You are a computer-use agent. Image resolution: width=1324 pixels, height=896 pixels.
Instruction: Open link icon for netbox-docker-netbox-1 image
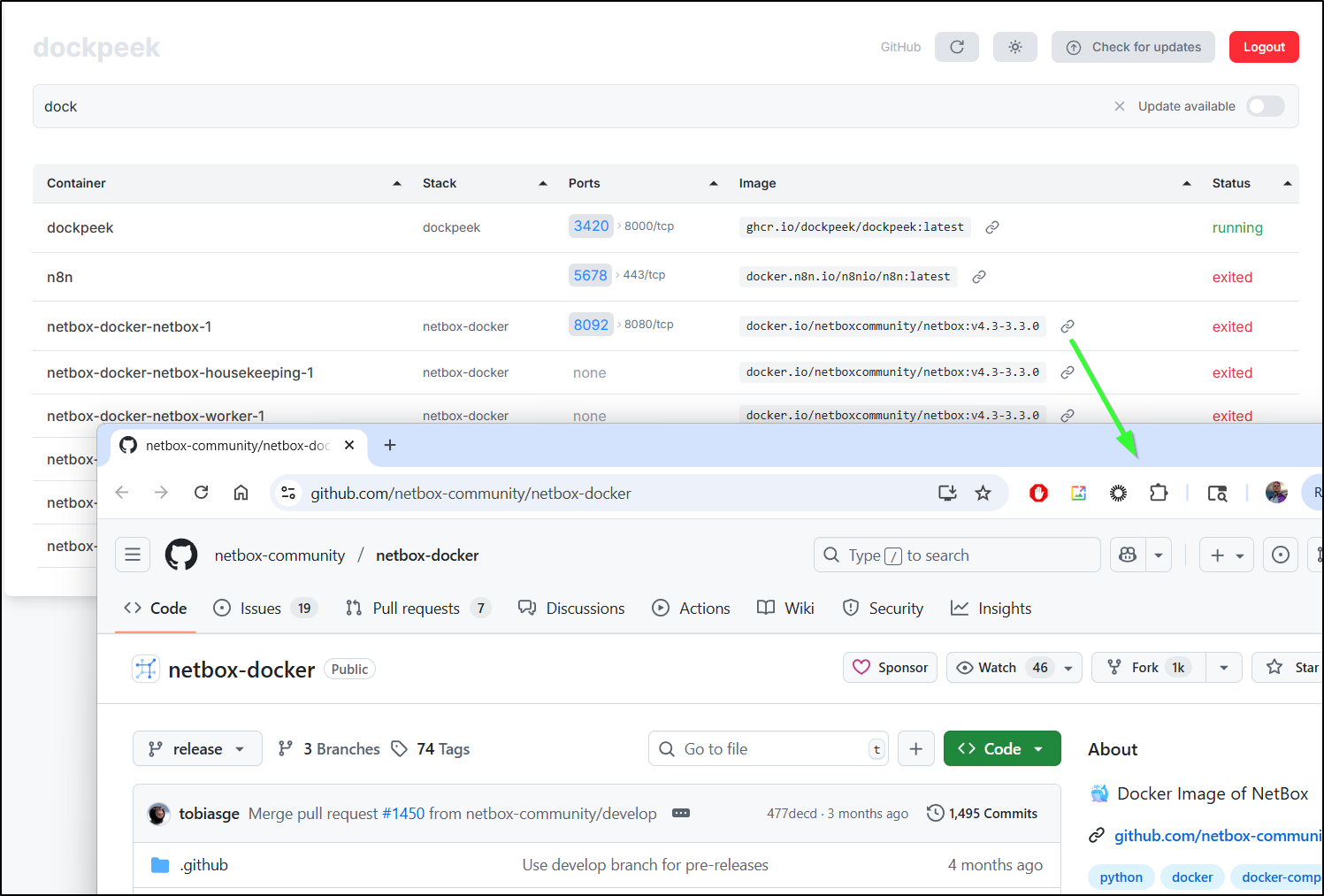click(1068, 326)
